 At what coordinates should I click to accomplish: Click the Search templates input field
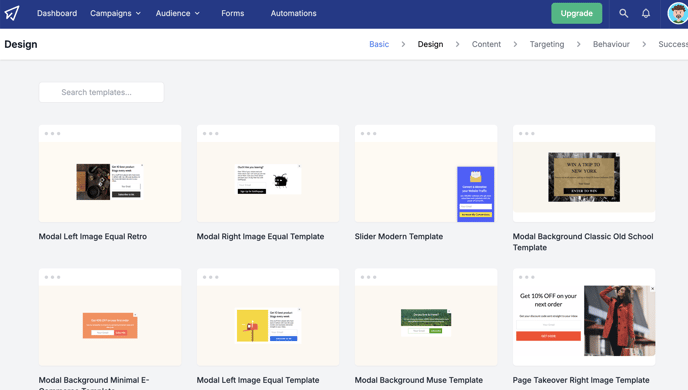(x=101, y=92)
